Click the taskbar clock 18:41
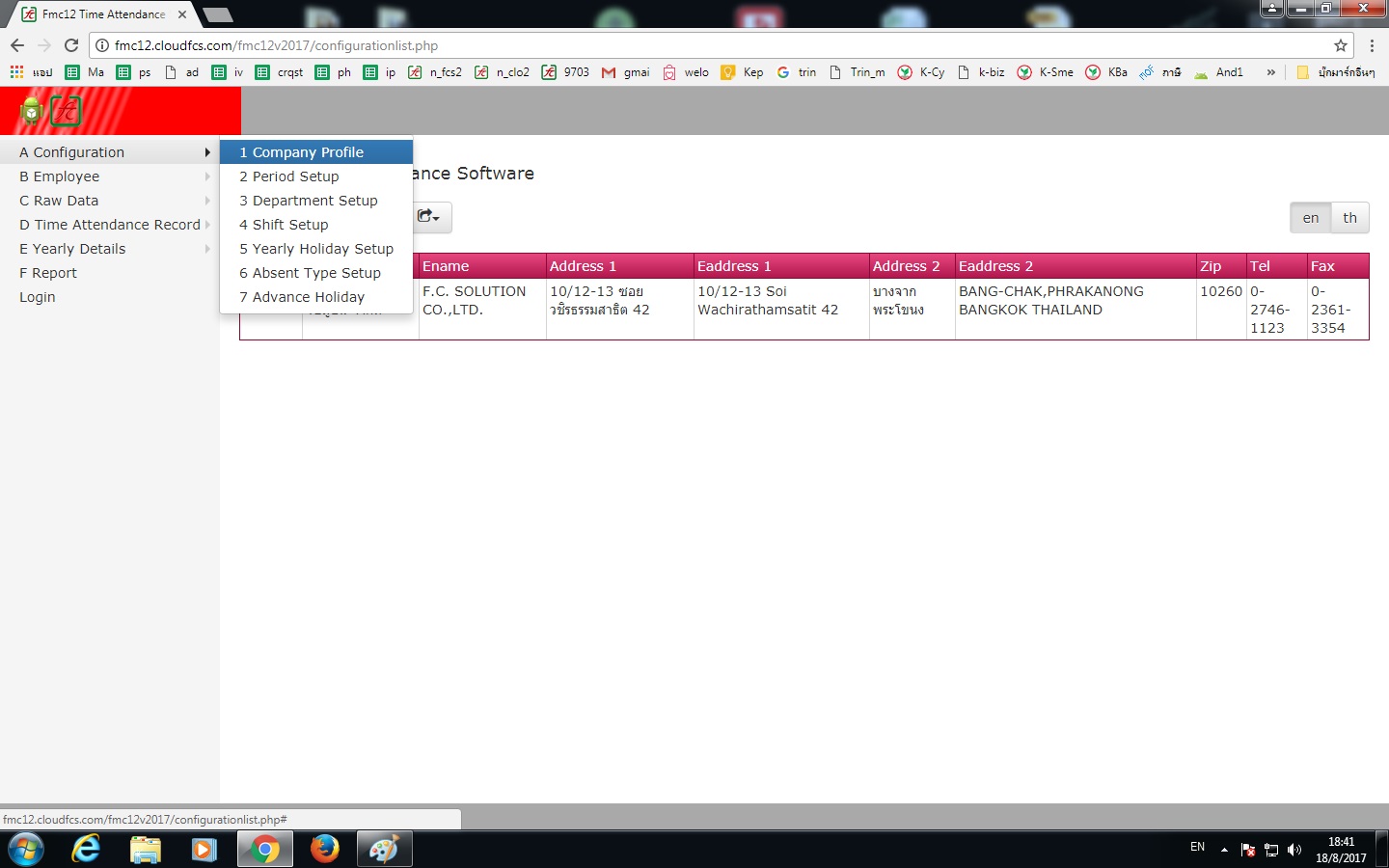This screenshot has width=1389, height=868. (x=1341, y=850)
